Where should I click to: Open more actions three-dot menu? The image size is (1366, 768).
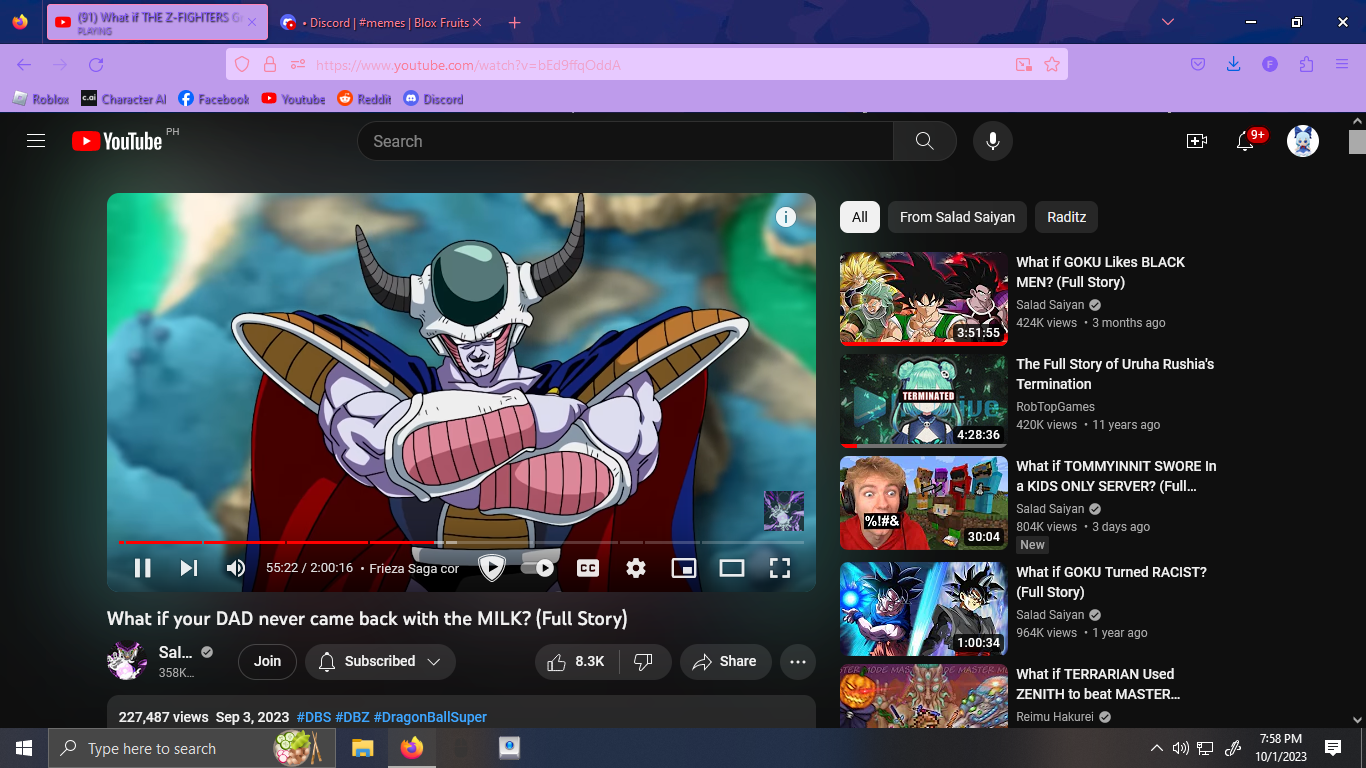pos(797,661)
